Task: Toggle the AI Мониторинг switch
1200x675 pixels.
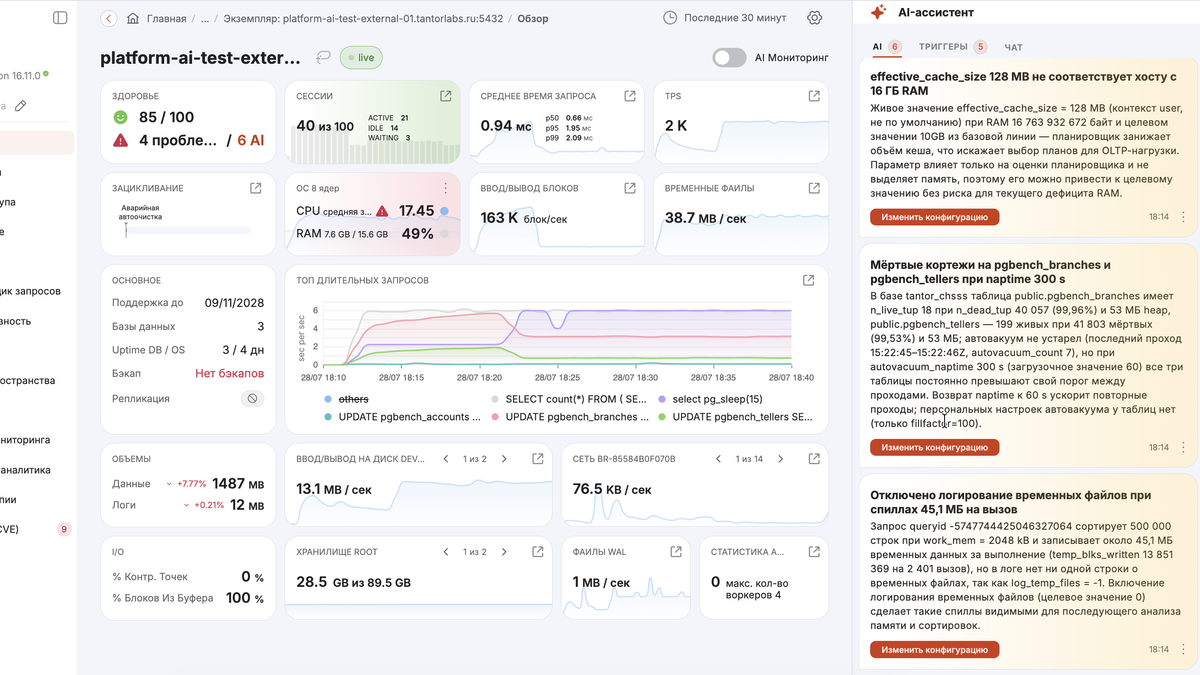Action: point(729,58)
